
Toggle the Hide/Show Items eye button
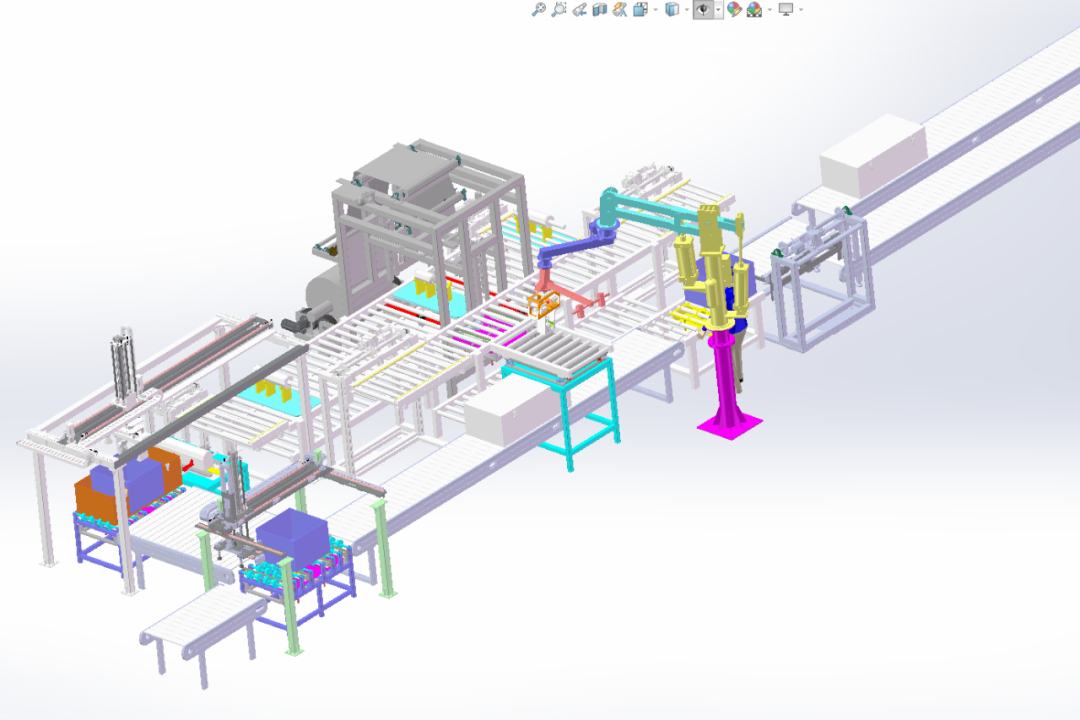703,10
